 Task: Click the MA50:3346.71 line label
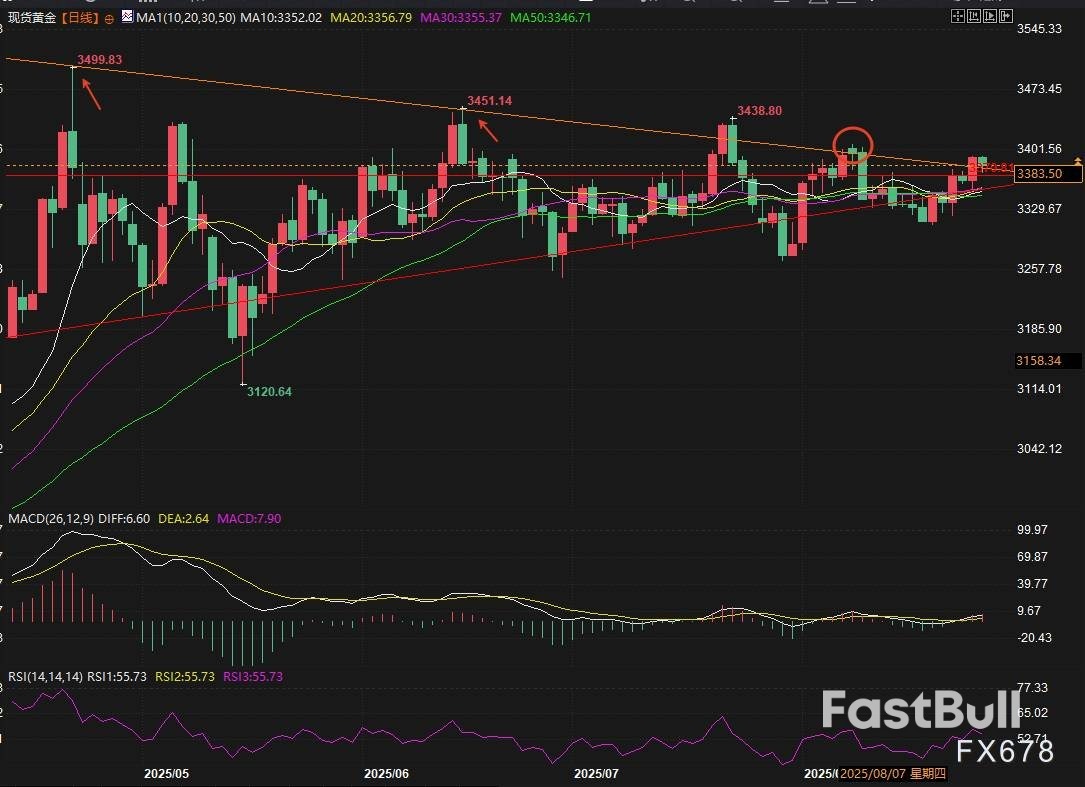(x=549, y=18)
